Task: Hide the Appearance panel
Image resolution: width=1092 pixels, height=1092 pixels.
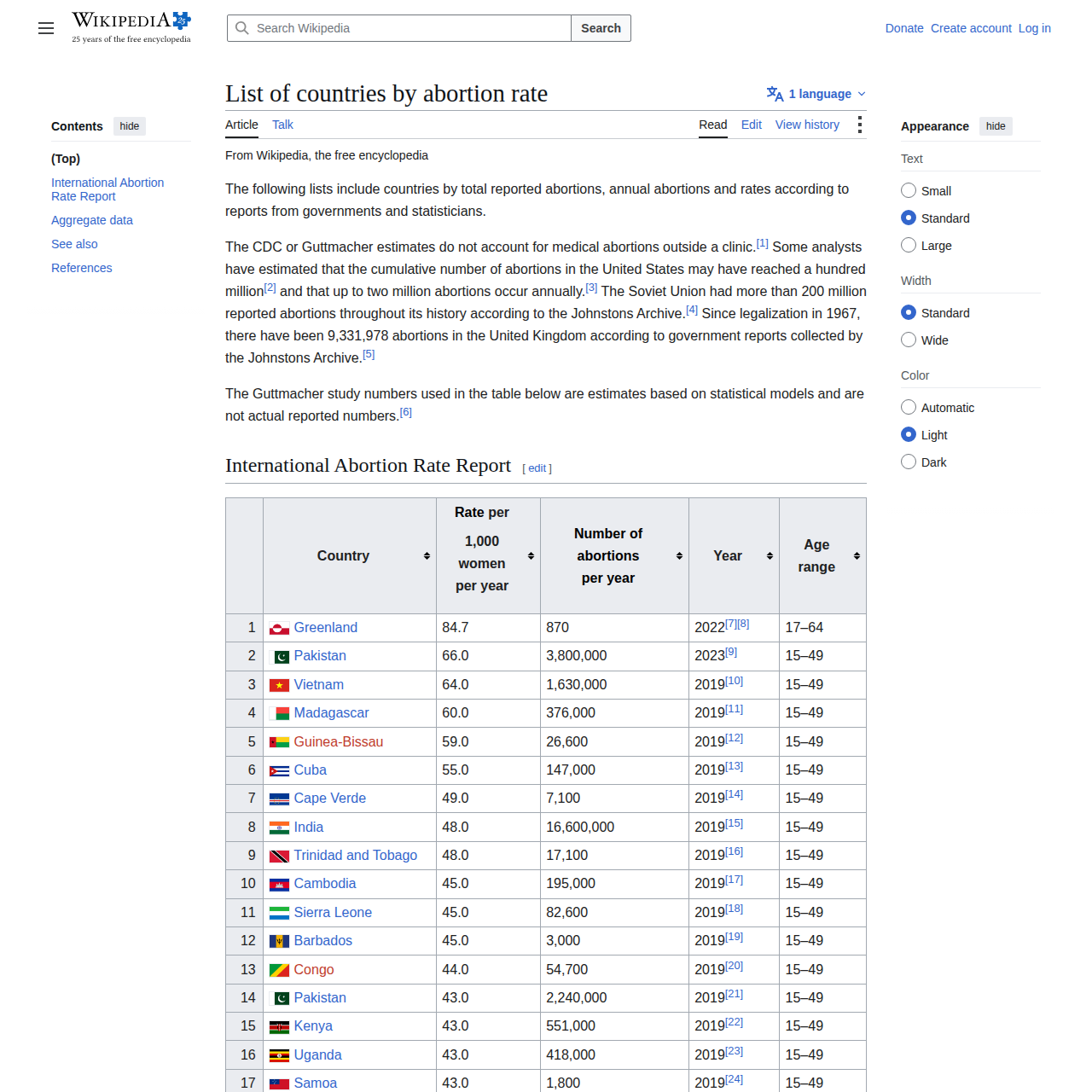Action: point(996,126)
